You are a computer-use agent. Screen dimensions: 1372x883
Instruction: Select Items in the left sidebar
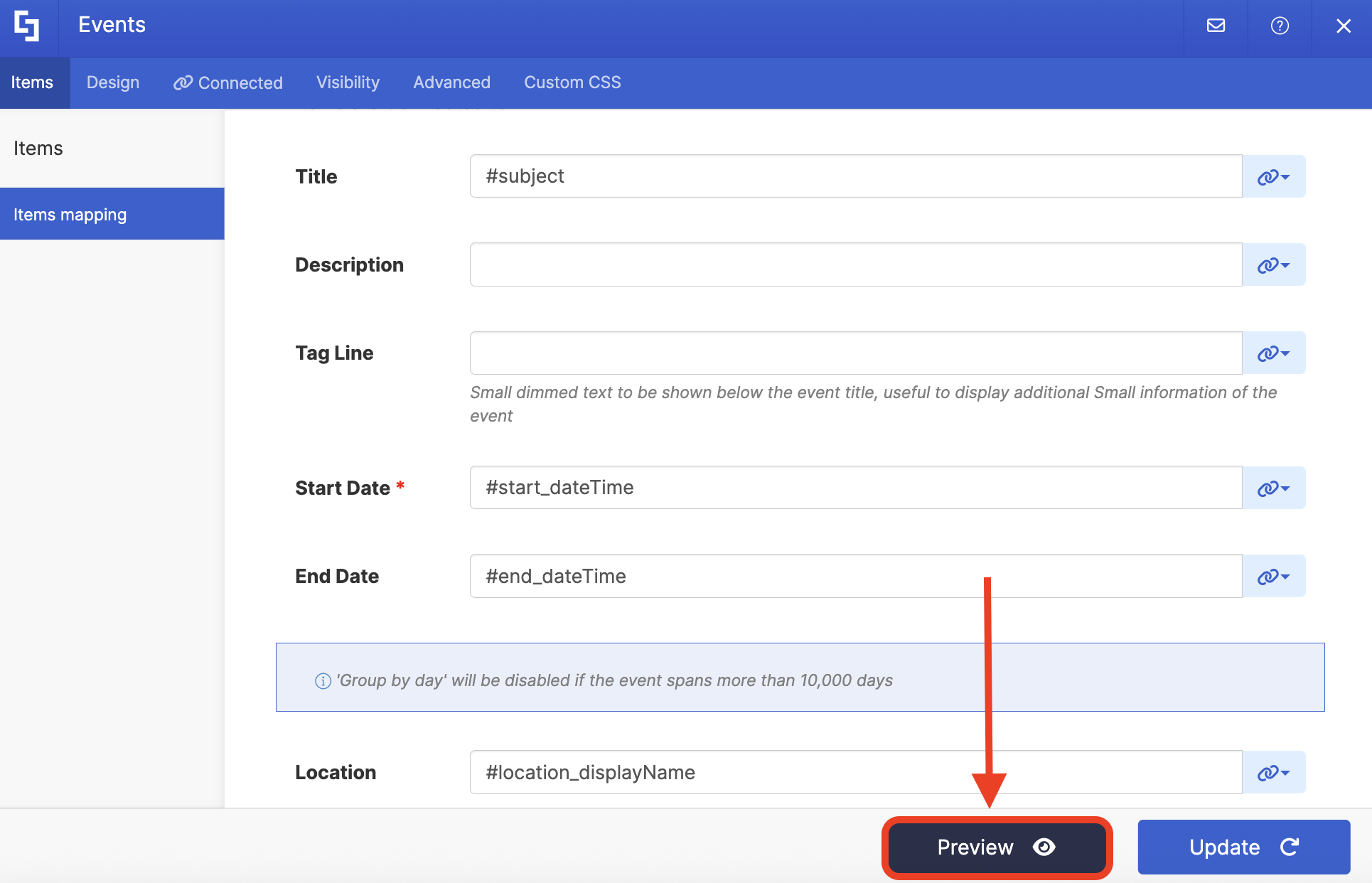tap(38, 149)
